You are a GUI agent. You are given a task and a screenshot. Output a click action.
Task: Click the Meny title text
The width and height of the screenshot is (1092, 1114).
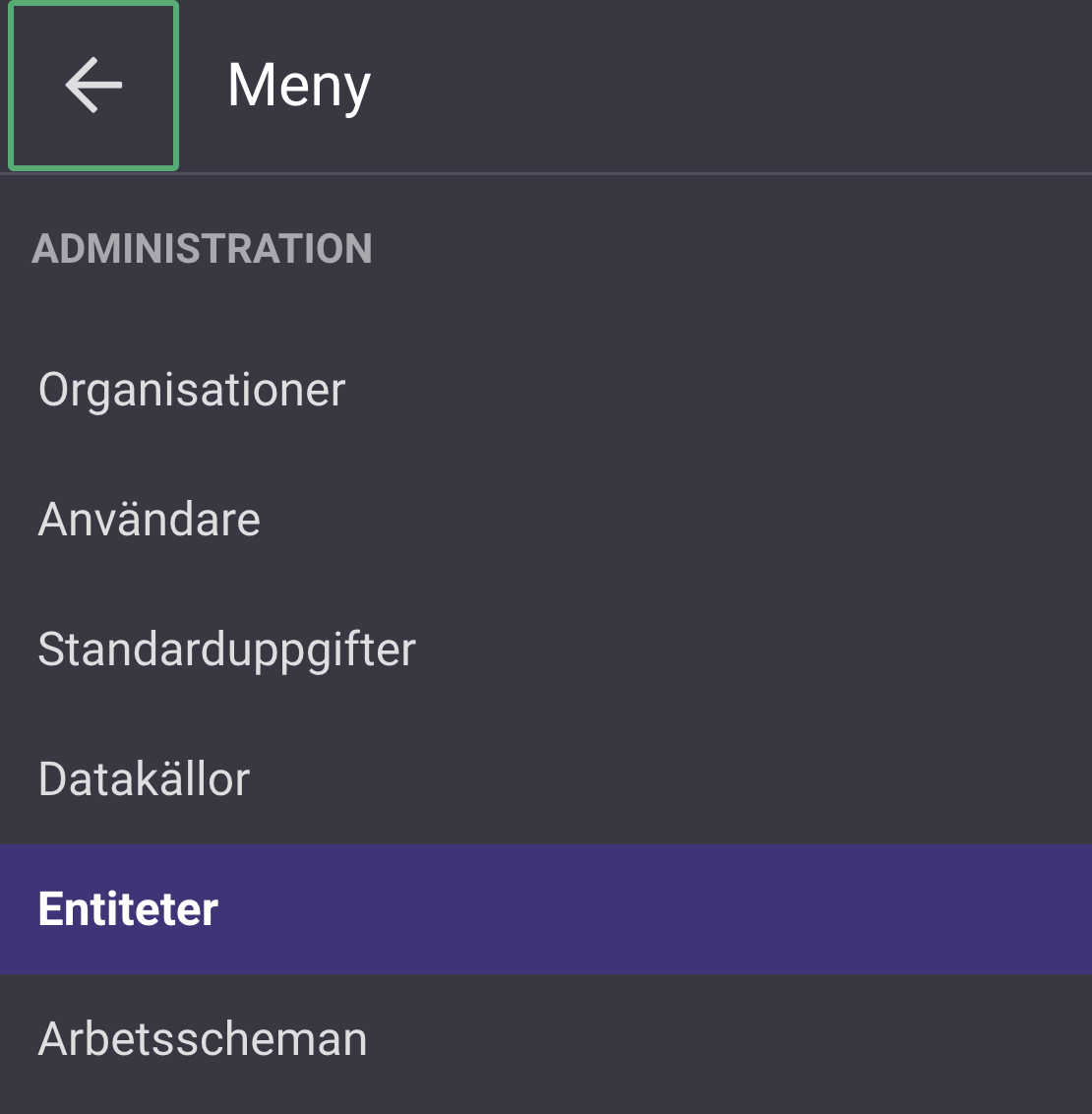297,85
